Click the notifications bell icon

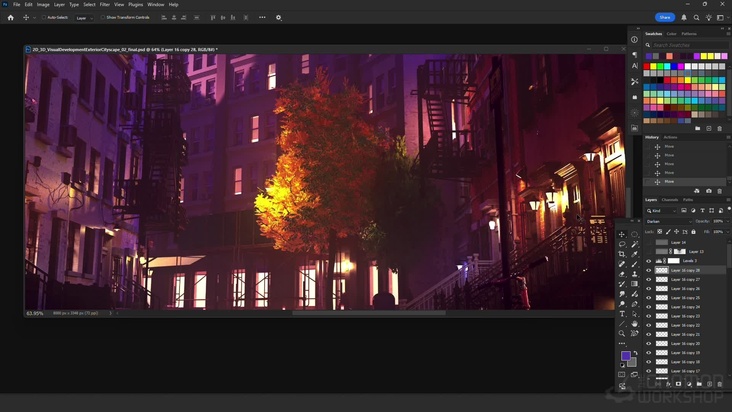click(x=684, y=17)
